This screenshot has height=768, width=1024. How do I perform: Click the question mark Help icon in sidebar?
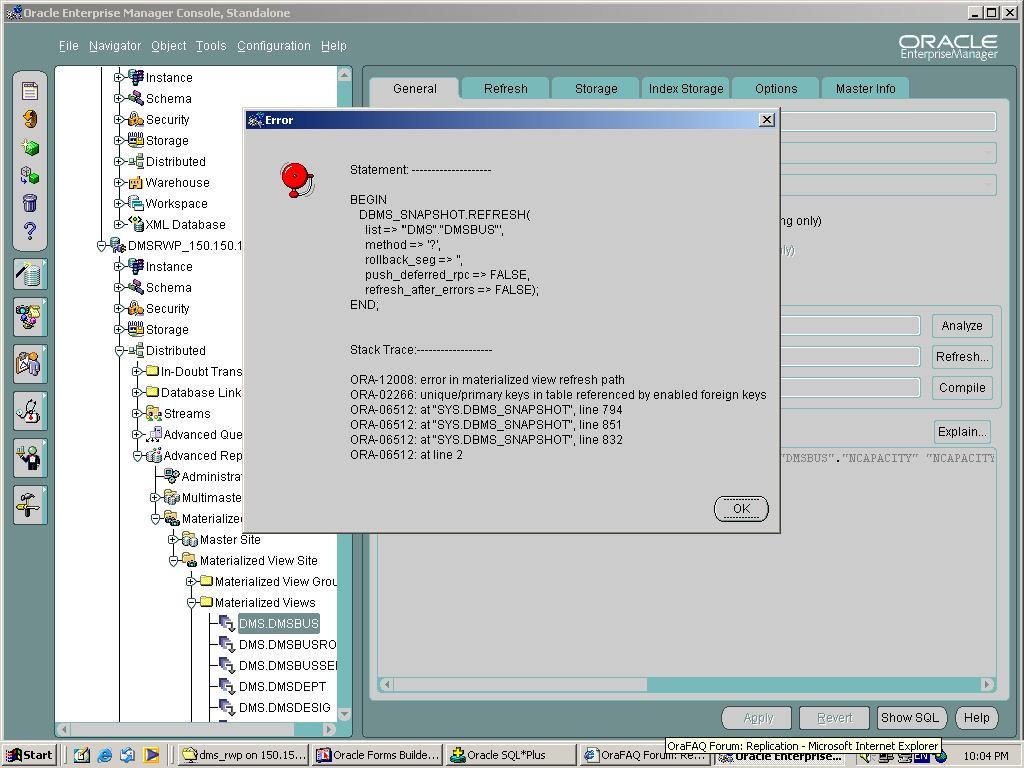[x=30, y=232]
